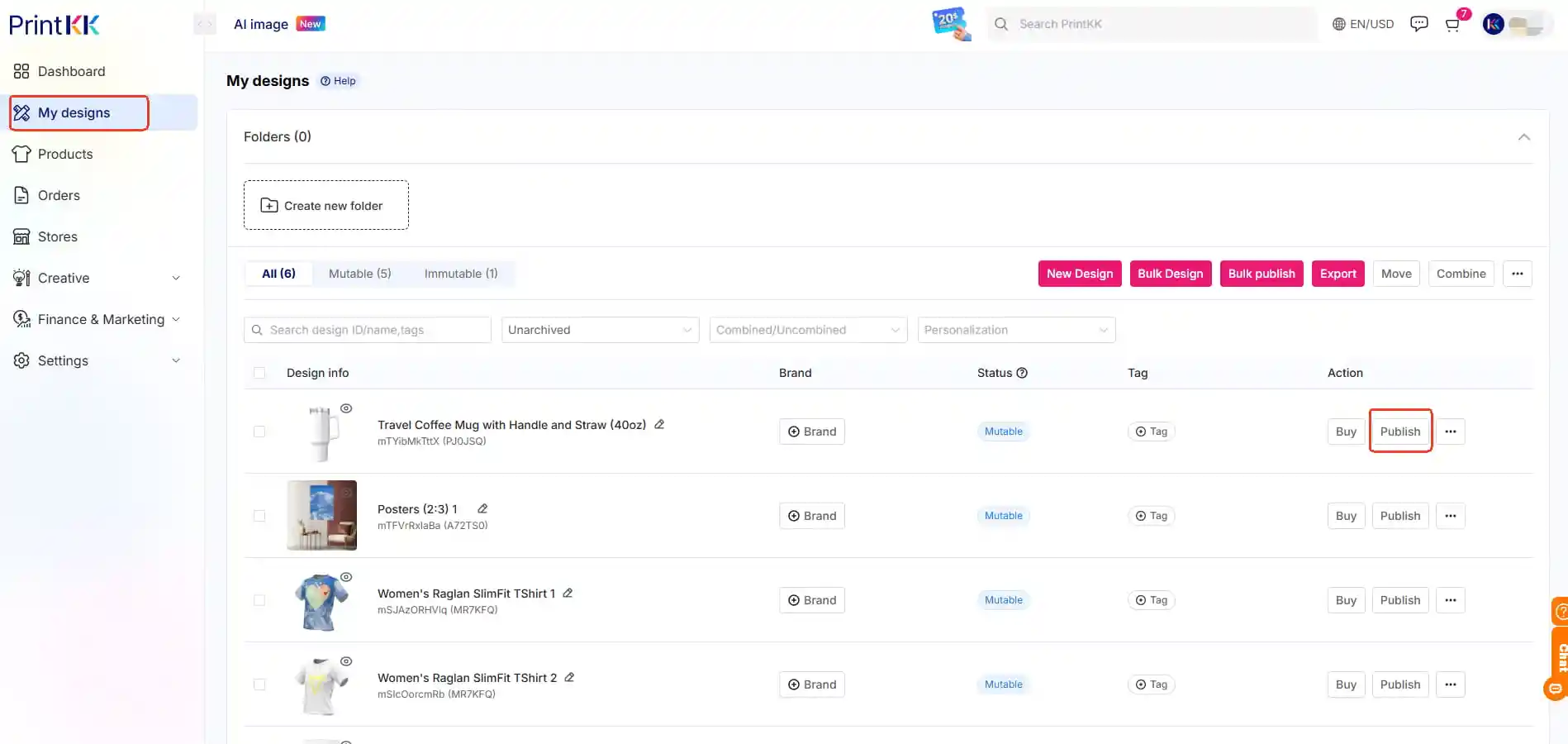Open the Dashboard from the sidebar

(x=70, y=71)
